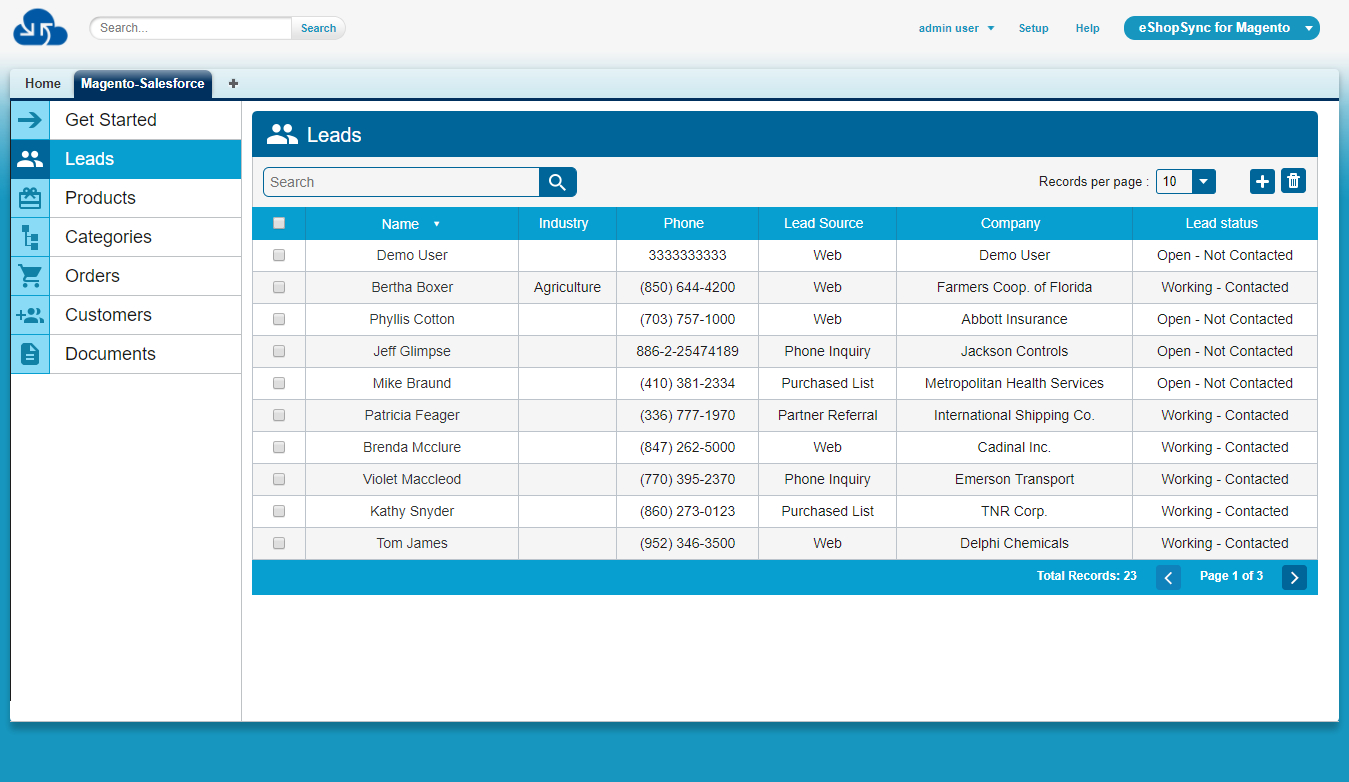Click the Categories hierarchy icon
The width and height of the screenshot is (1349, 782).
(x=30, y=236)
